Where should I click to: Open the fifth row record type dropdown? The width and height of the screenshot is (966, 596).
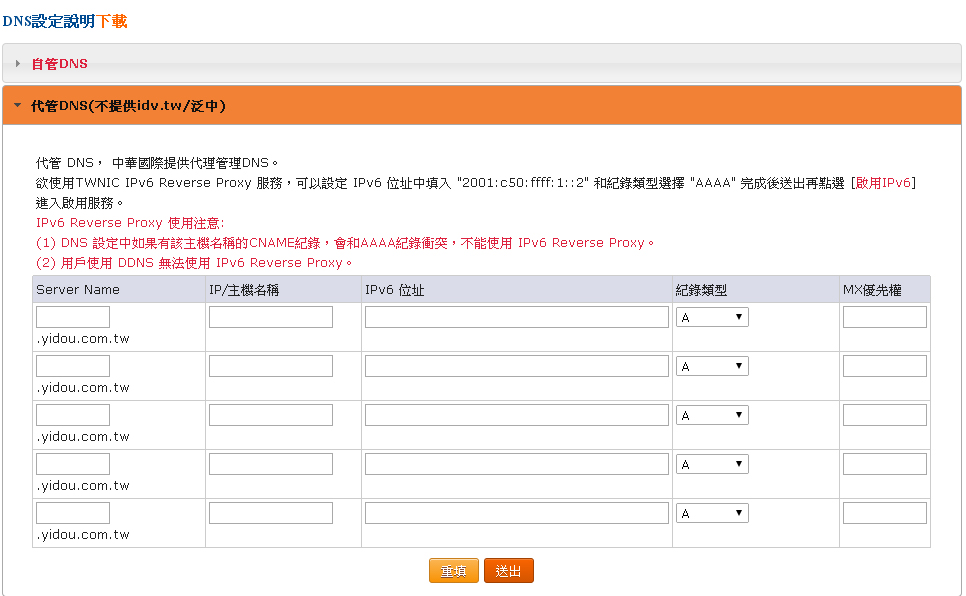click(712, 513)
